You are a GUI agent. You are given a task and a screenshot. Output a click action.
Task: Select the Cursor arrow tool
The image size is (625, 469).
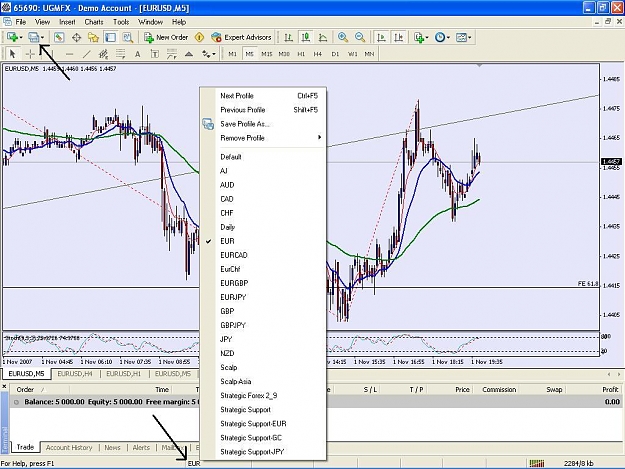click(x=12, y=54)
